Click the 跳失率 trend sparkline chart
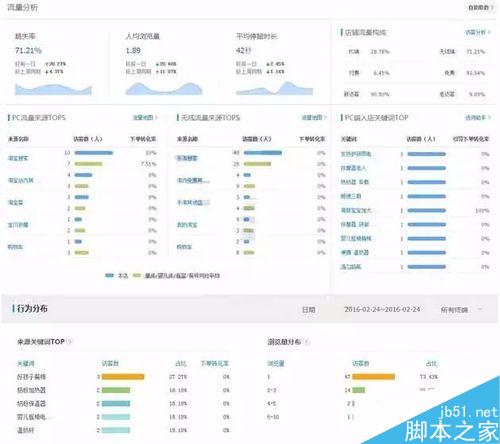 click(53, 89)
